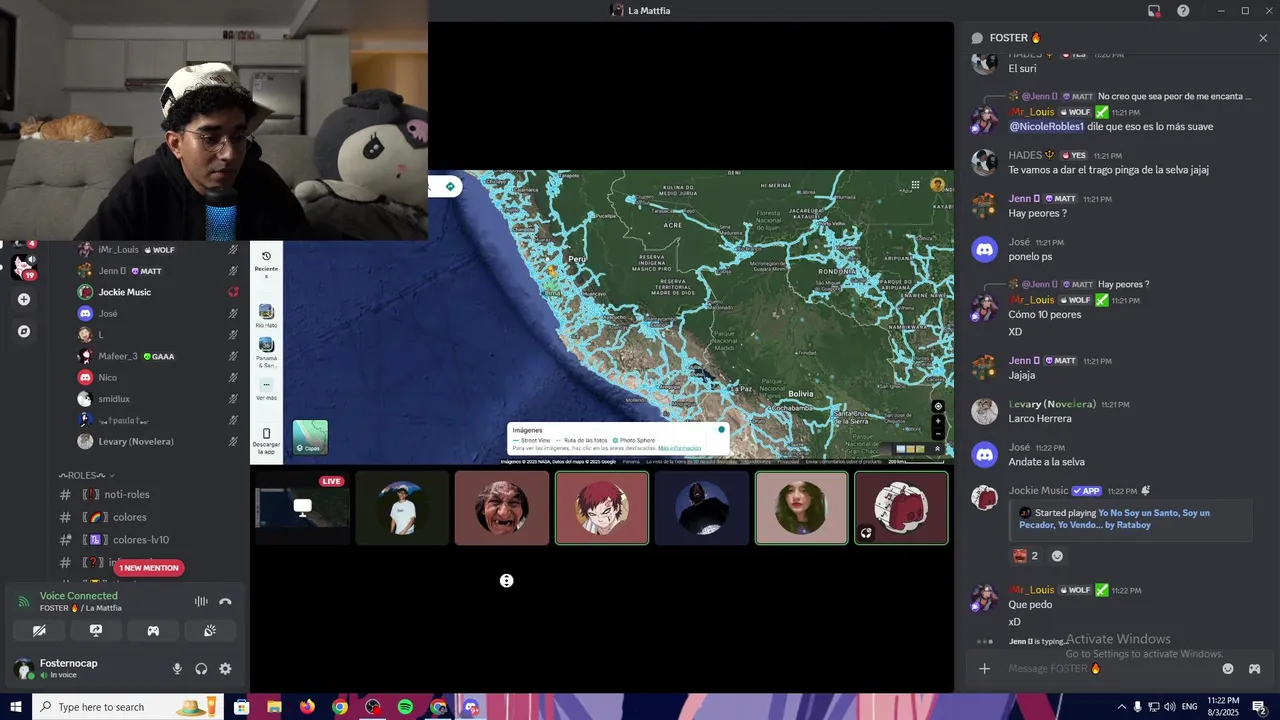Click the share your screen button
The image size is (1280, 720).
[96, 631]
